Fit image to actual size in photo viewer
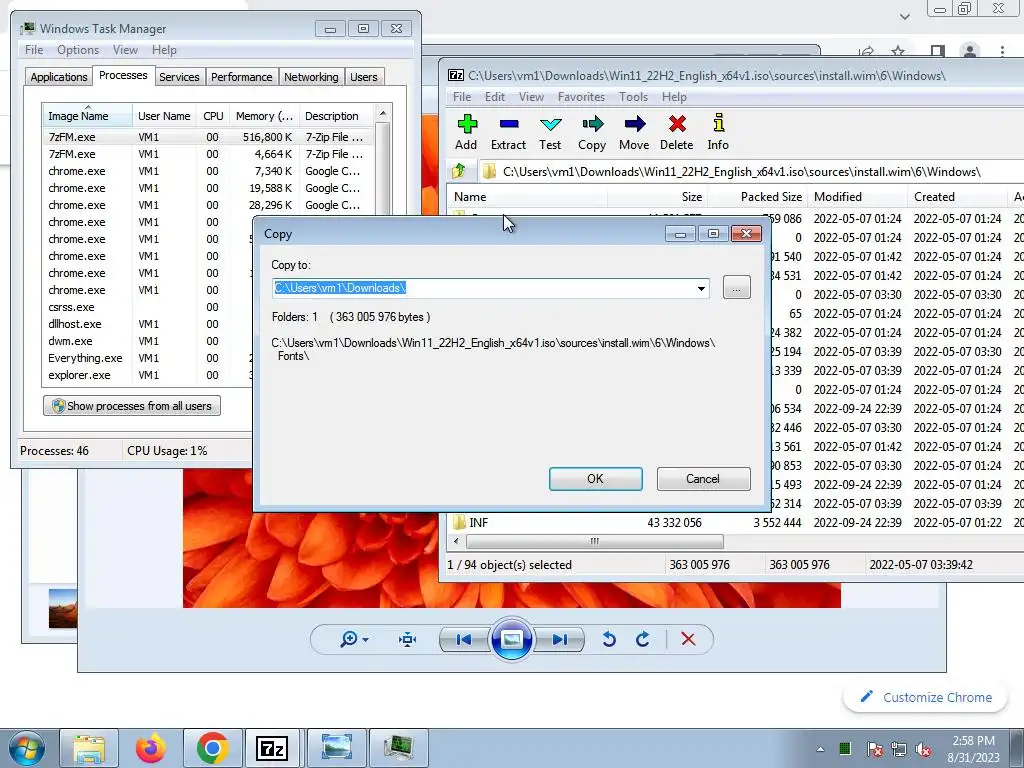This screenshot has width=1024, height=768. pyautogui.click(x=408, y=639)
